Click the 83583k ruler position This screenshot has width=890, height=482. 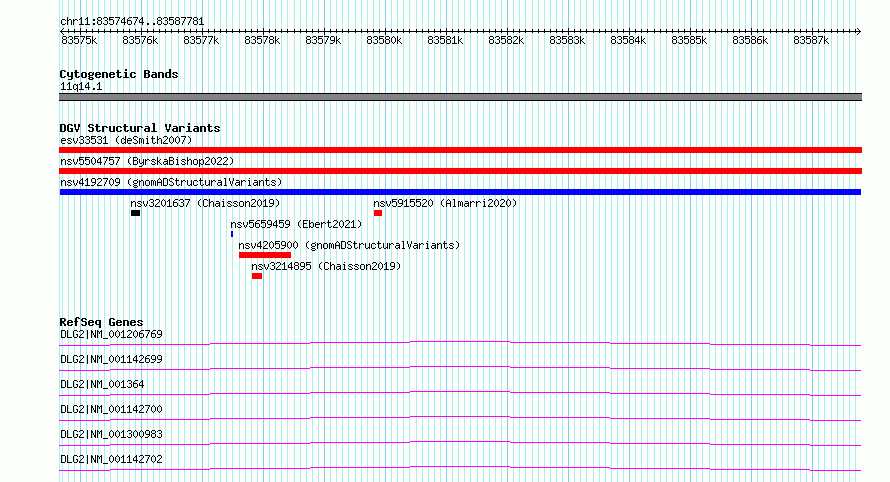567,40
